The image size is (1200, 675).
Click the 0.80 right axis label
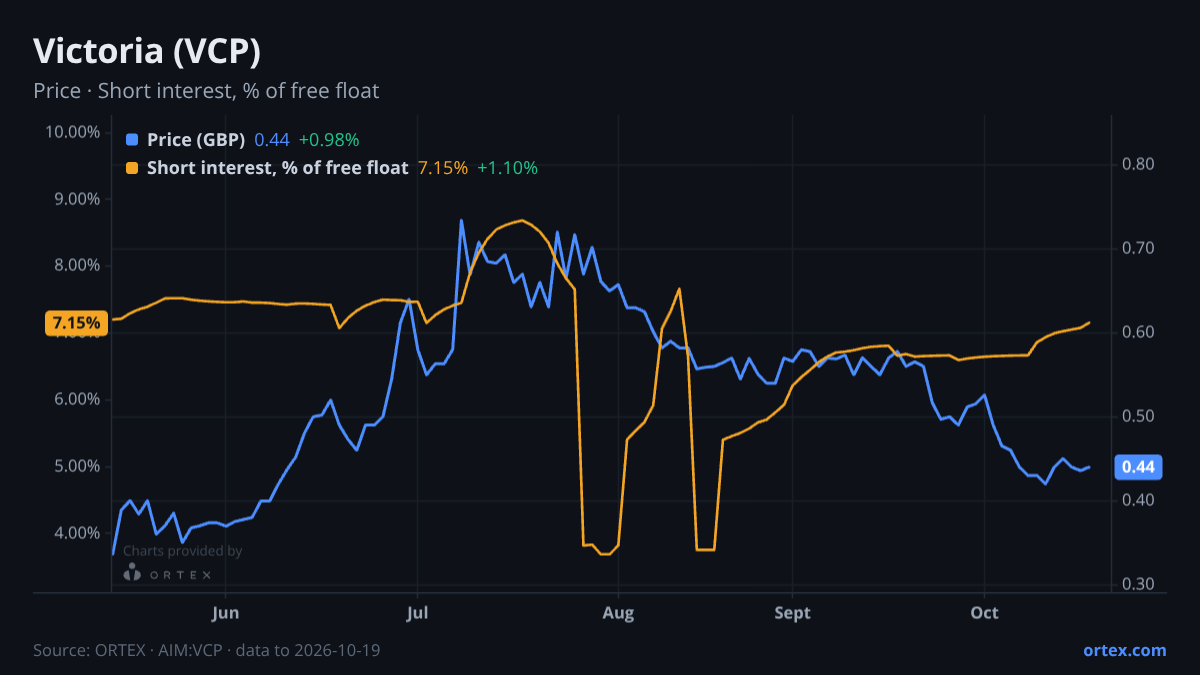[x=1138, y=164]
